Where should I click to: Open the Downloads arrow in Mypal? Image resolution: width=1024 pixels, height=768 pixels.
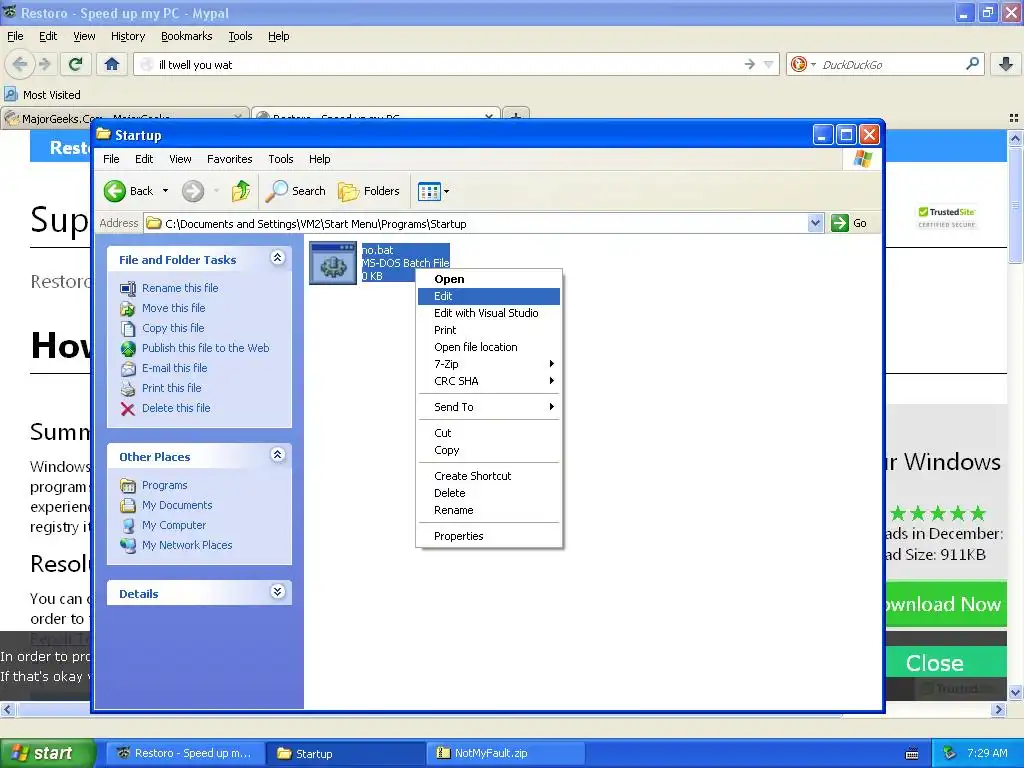1006,64
